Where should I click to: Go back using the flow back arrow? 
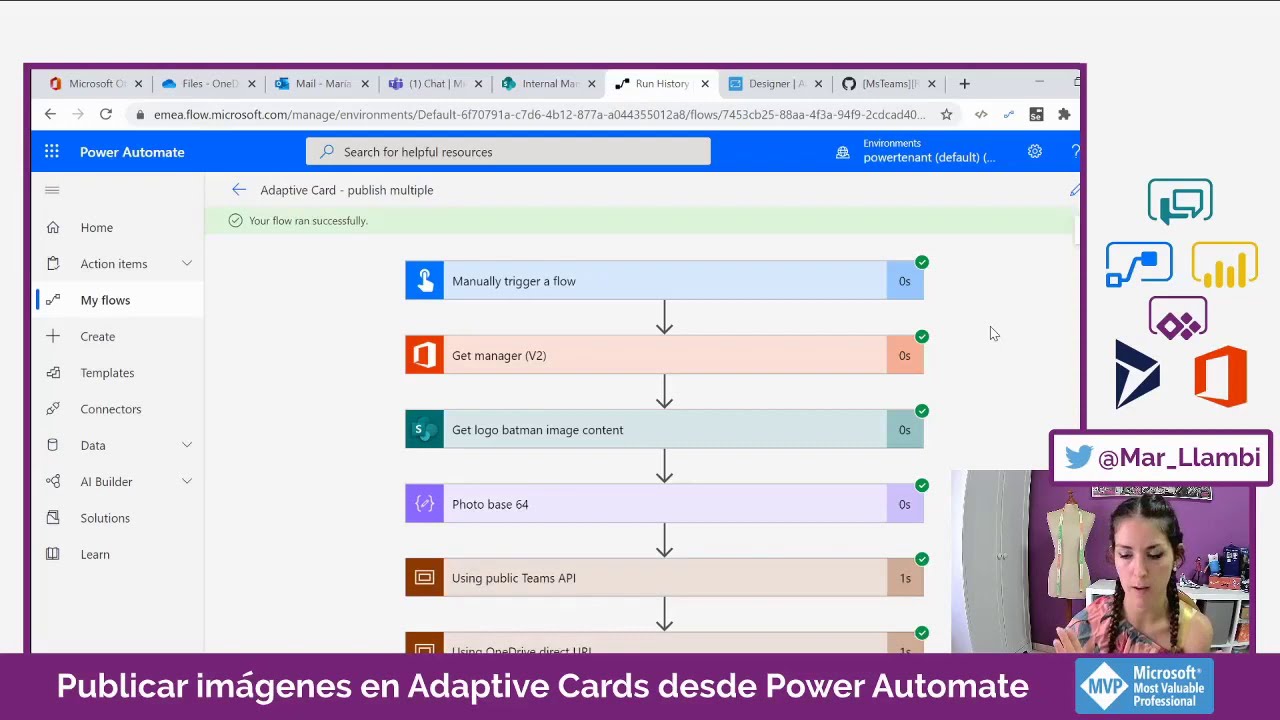(238, 190)
